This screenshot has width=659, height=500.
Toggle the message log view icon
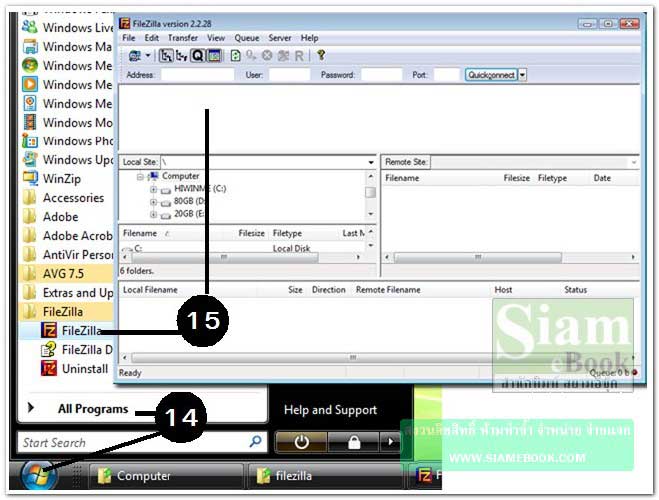coord(214,55)
